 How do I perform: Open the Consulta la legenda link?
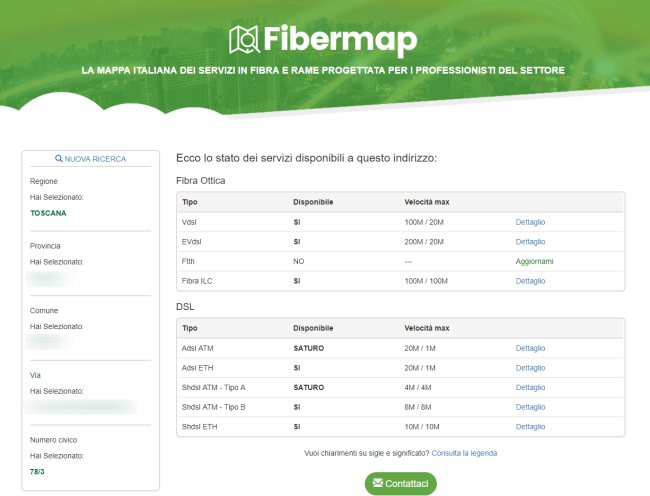[464, 453]
